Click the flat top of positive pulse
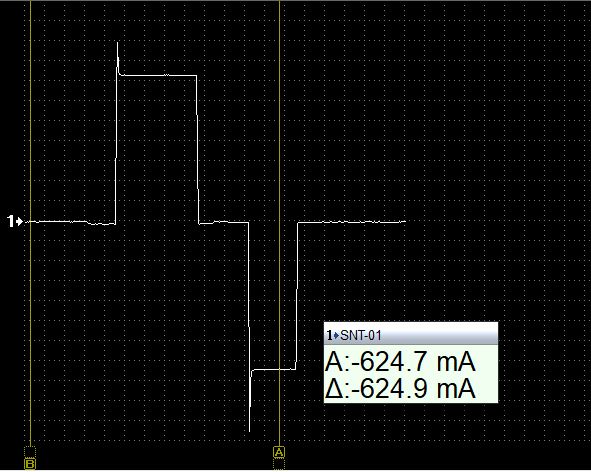591x472 pixels. point(158,75)
